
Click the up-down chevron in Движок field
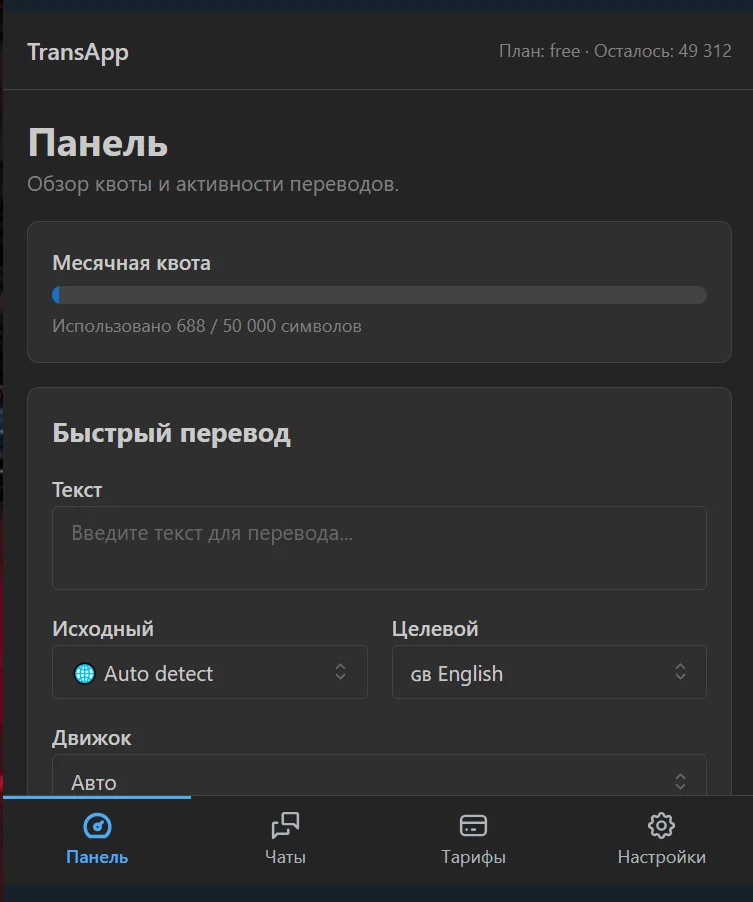681,782
